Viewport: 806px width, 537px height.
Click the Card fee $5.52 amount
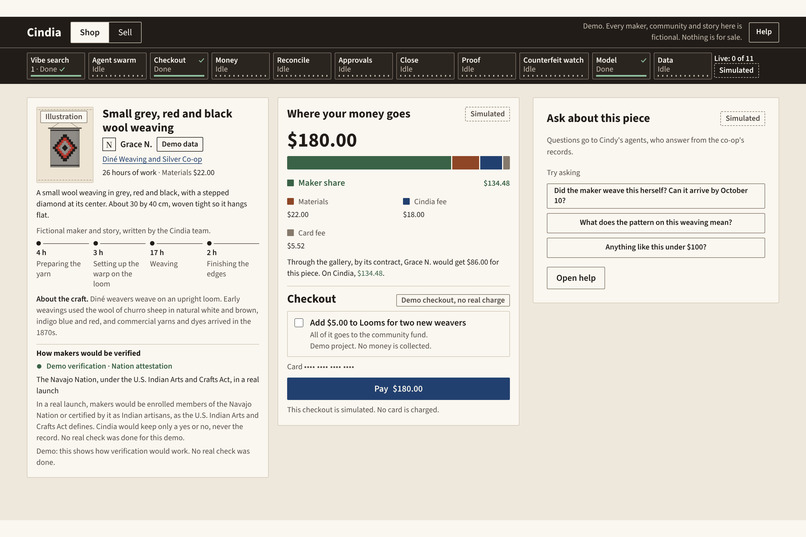[x=296, y=246]
